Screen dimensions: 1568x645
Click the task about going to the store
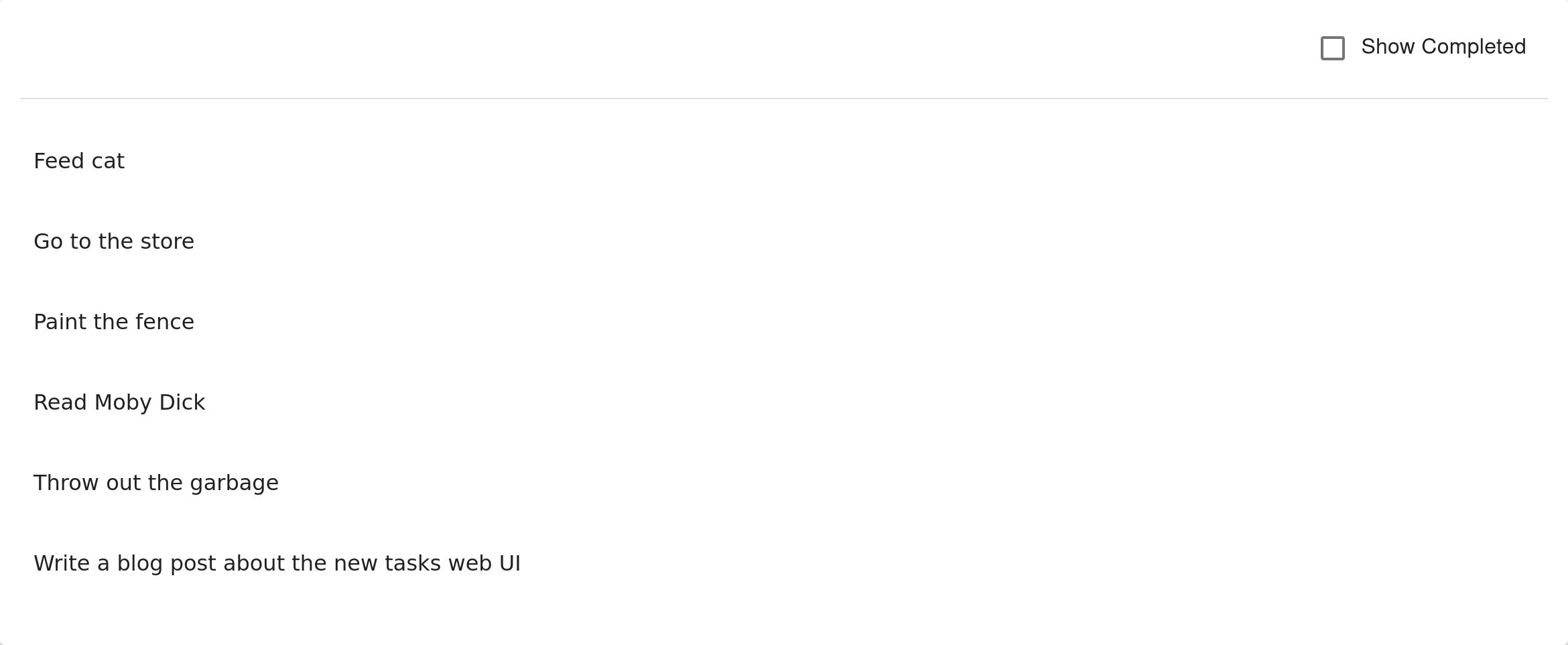(114, 241)
